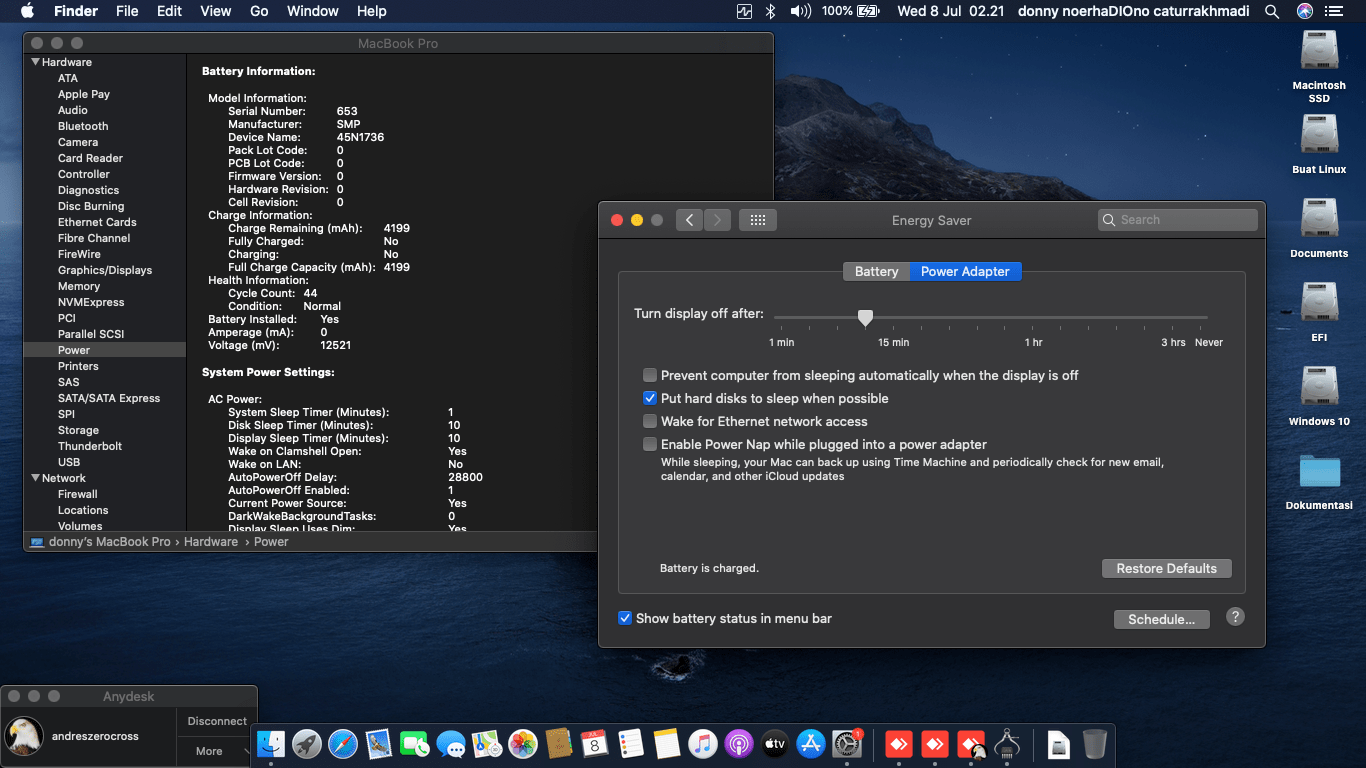Collapse the Hardware tree section

(x=36, y=62)
